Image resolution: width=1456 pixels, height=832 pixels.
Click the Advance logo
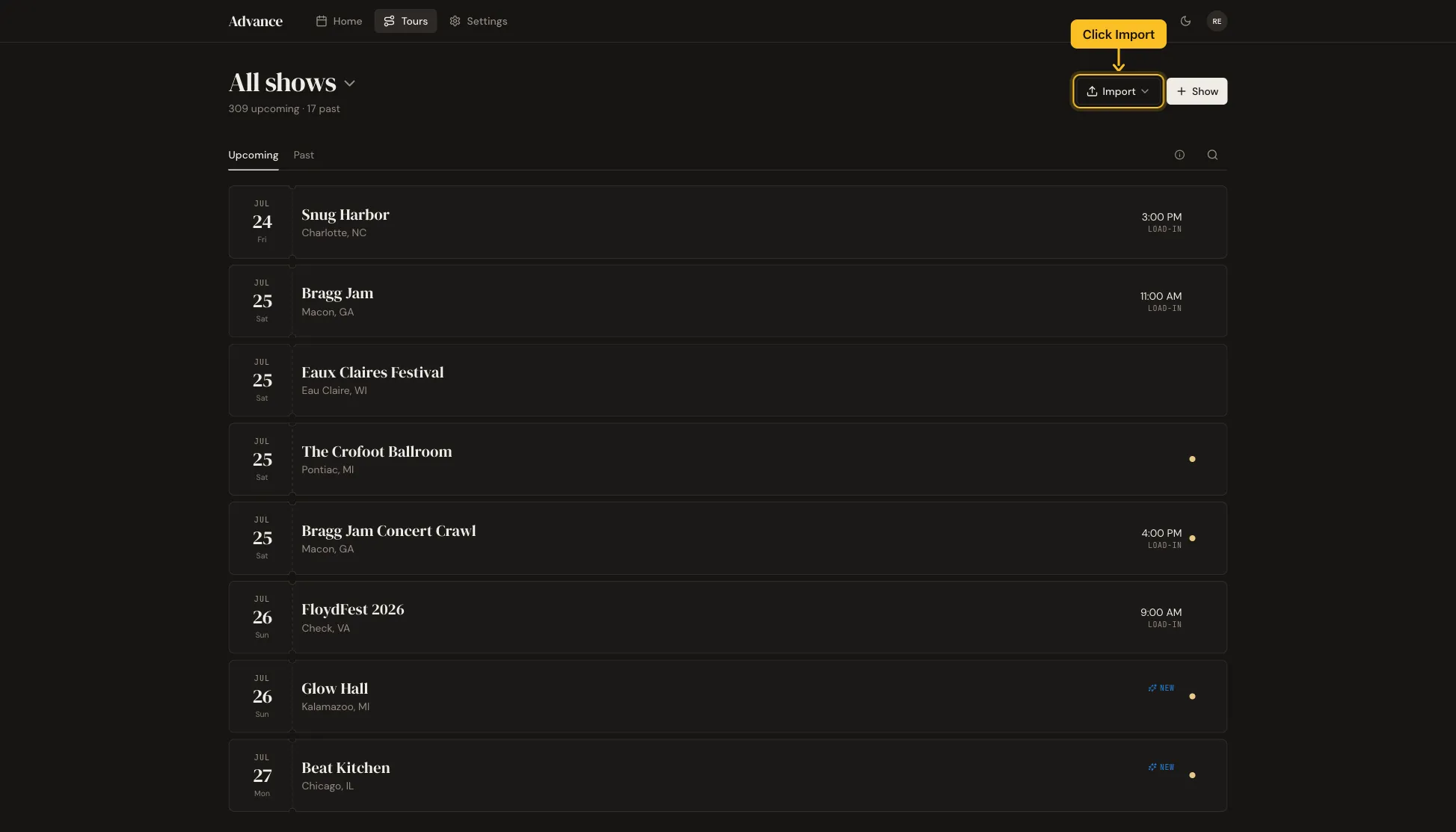click(255, 21)
